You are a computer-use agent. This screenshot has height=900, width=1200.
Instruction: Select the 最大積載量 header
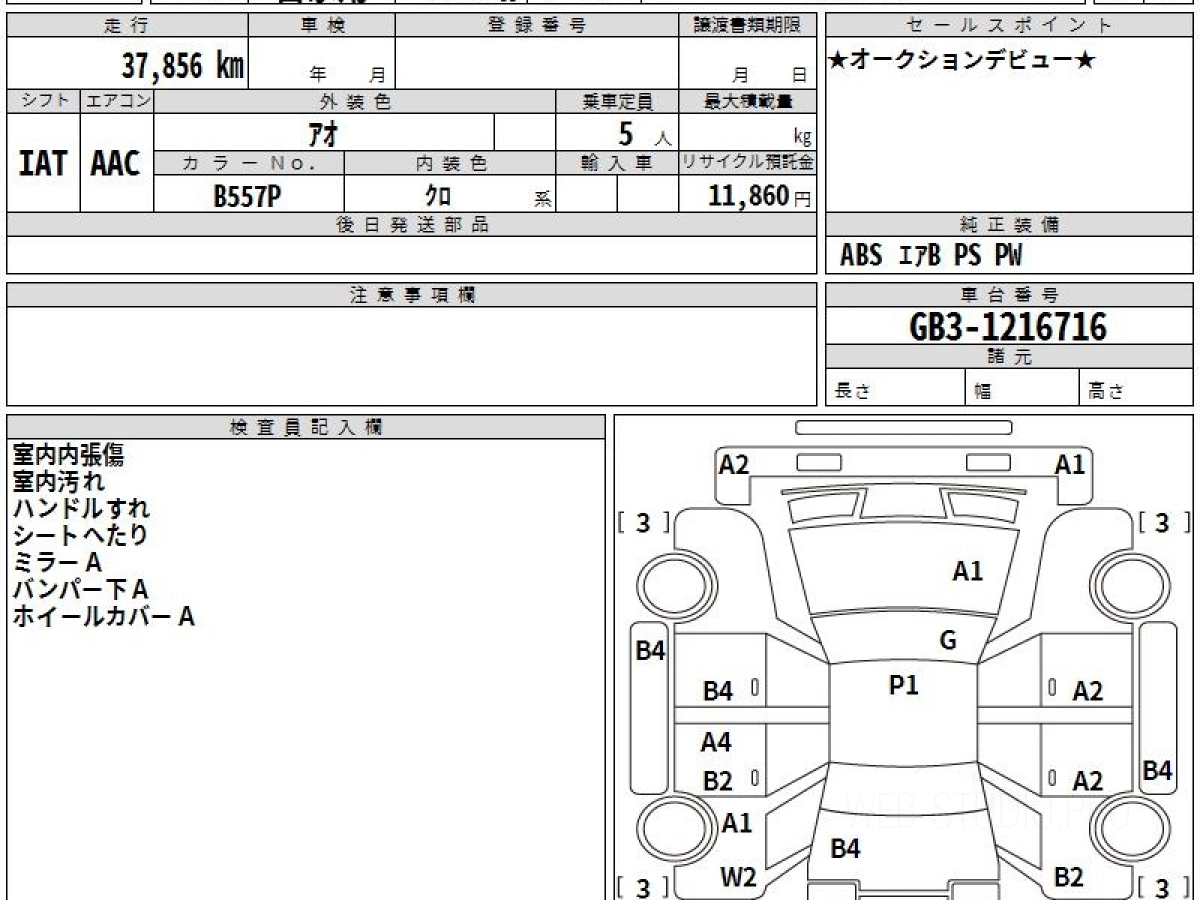[748, 101]
